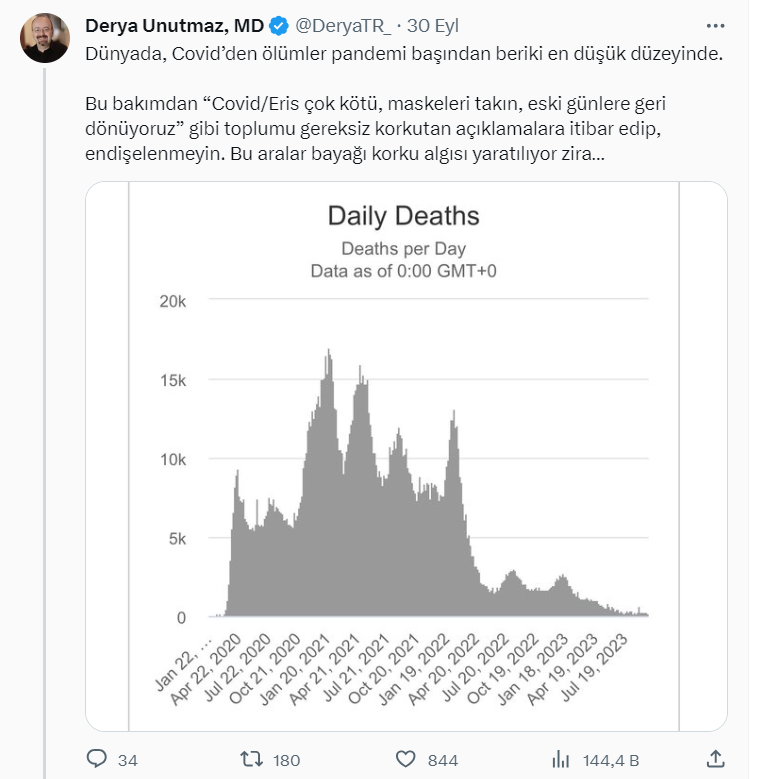
Task: Click the tweet text about Covid/Eris
Action: click(x=375, y=129)
